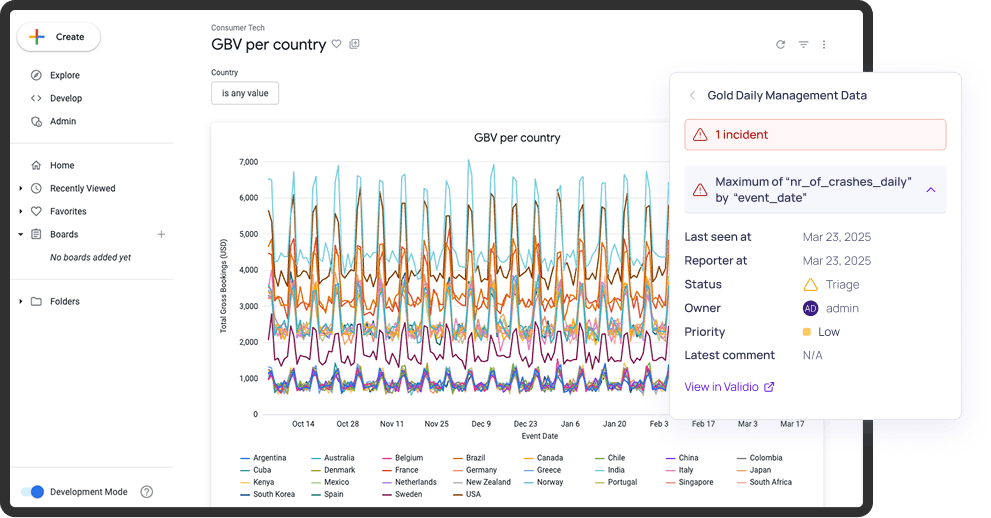This screenshot has height=518, width=991.
Task: Click the help question mark icon
Action: click(x=147, y=492)
